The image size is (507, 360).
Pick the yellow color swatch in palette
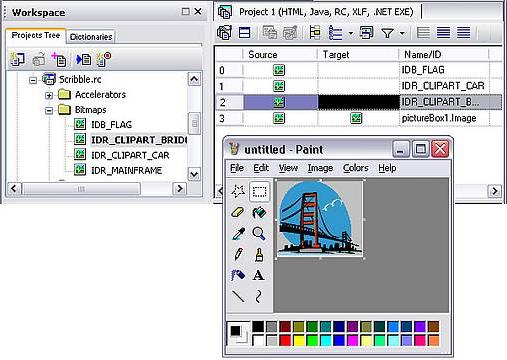299,341
